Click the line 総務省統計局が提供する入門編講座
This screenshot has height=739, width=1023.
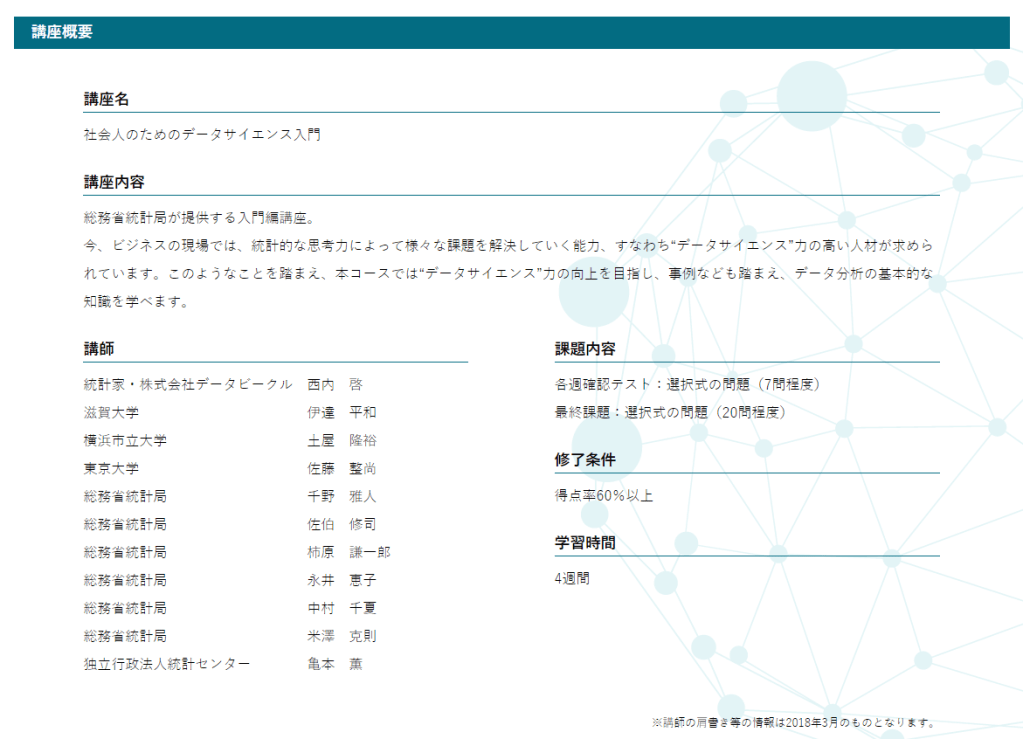(x=199, y=218)
